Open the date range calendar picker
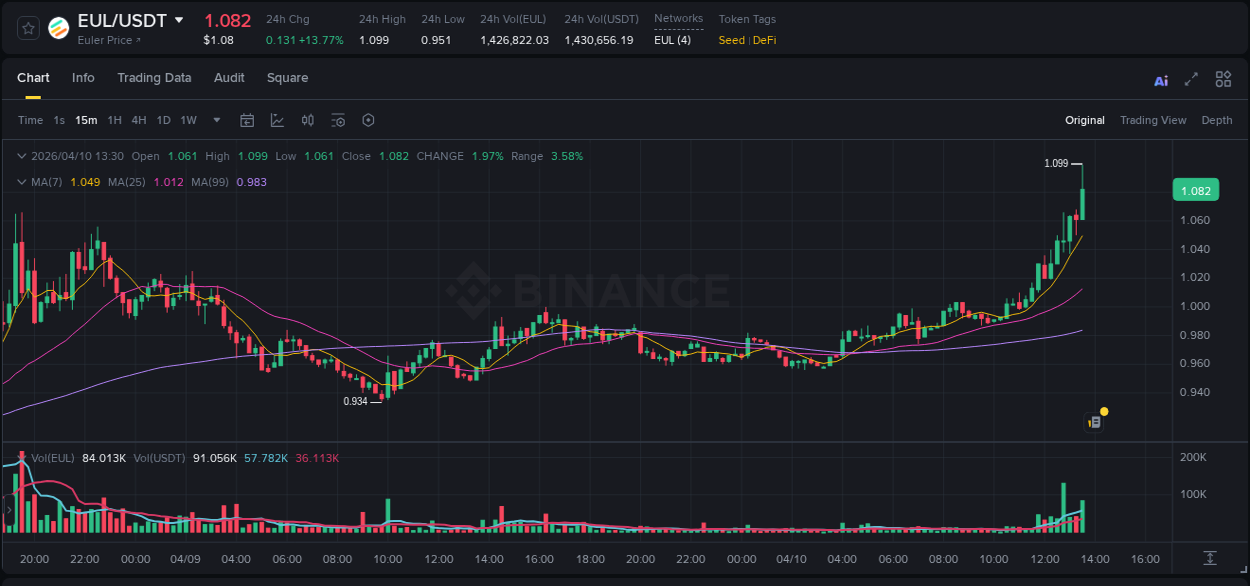This screenshot has width=1250, height=586. point(247,120)
